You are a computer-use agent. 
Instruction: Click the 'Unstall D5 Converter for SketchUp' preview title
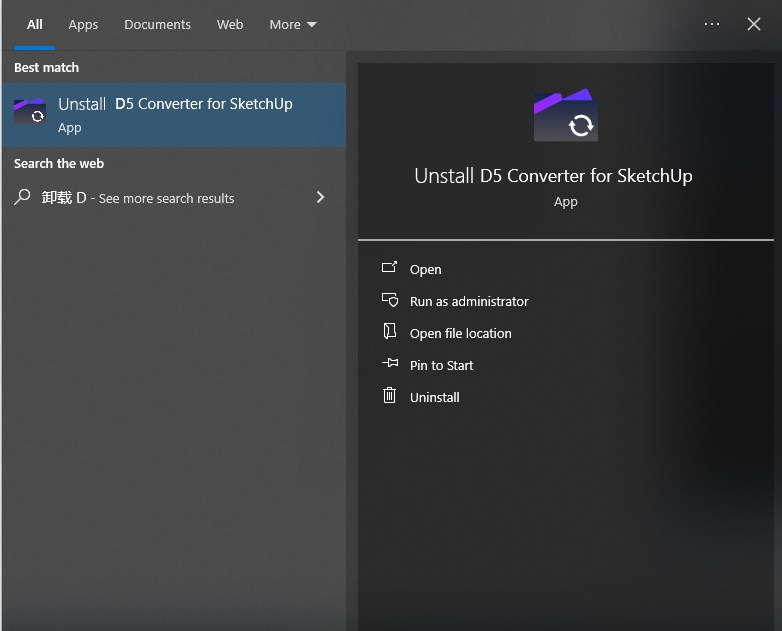pyautogui.click(x=553, y=176)
